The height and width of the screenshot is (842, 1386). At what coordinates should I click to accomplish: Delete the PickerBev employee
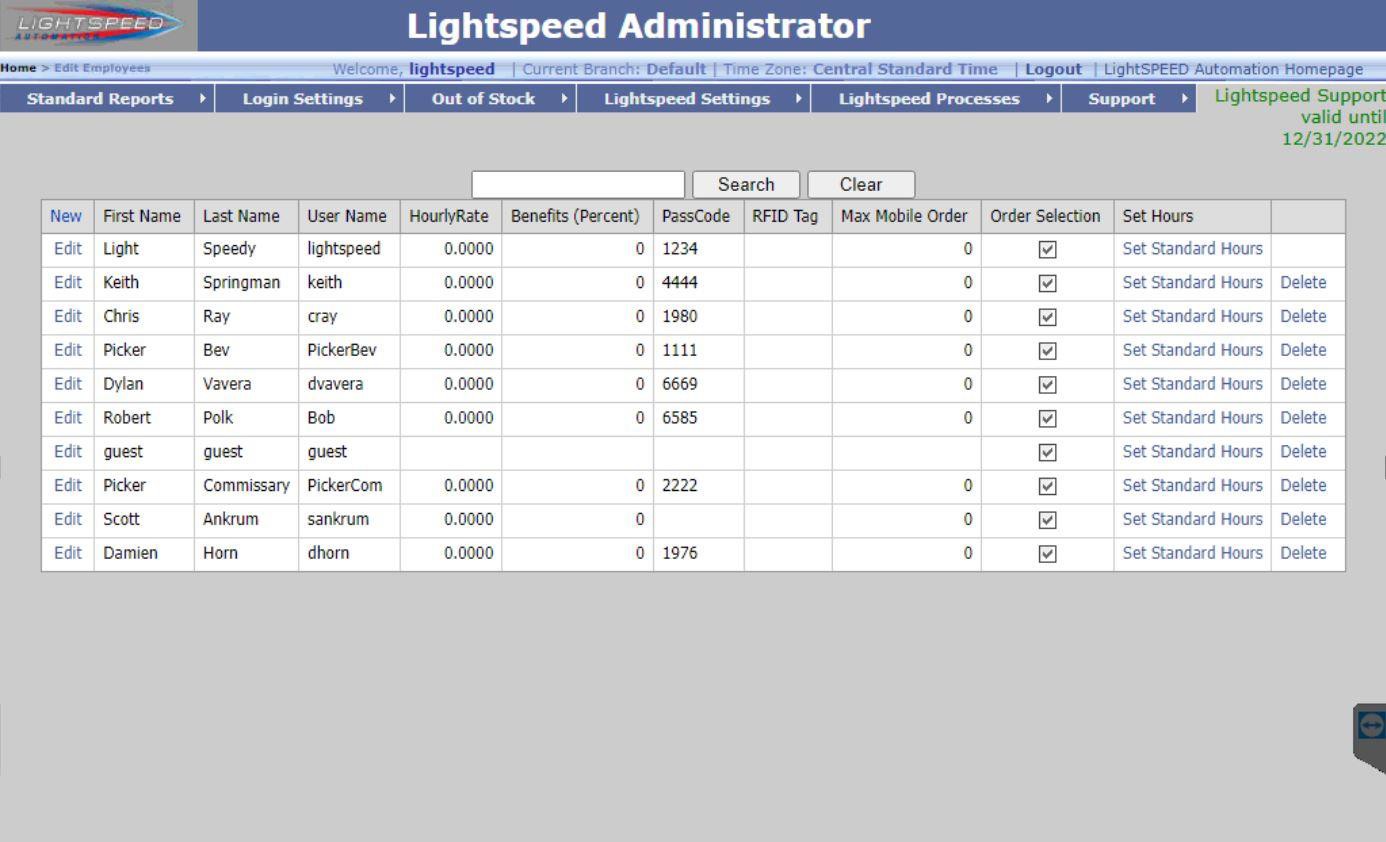click(x=1303, y=350)
